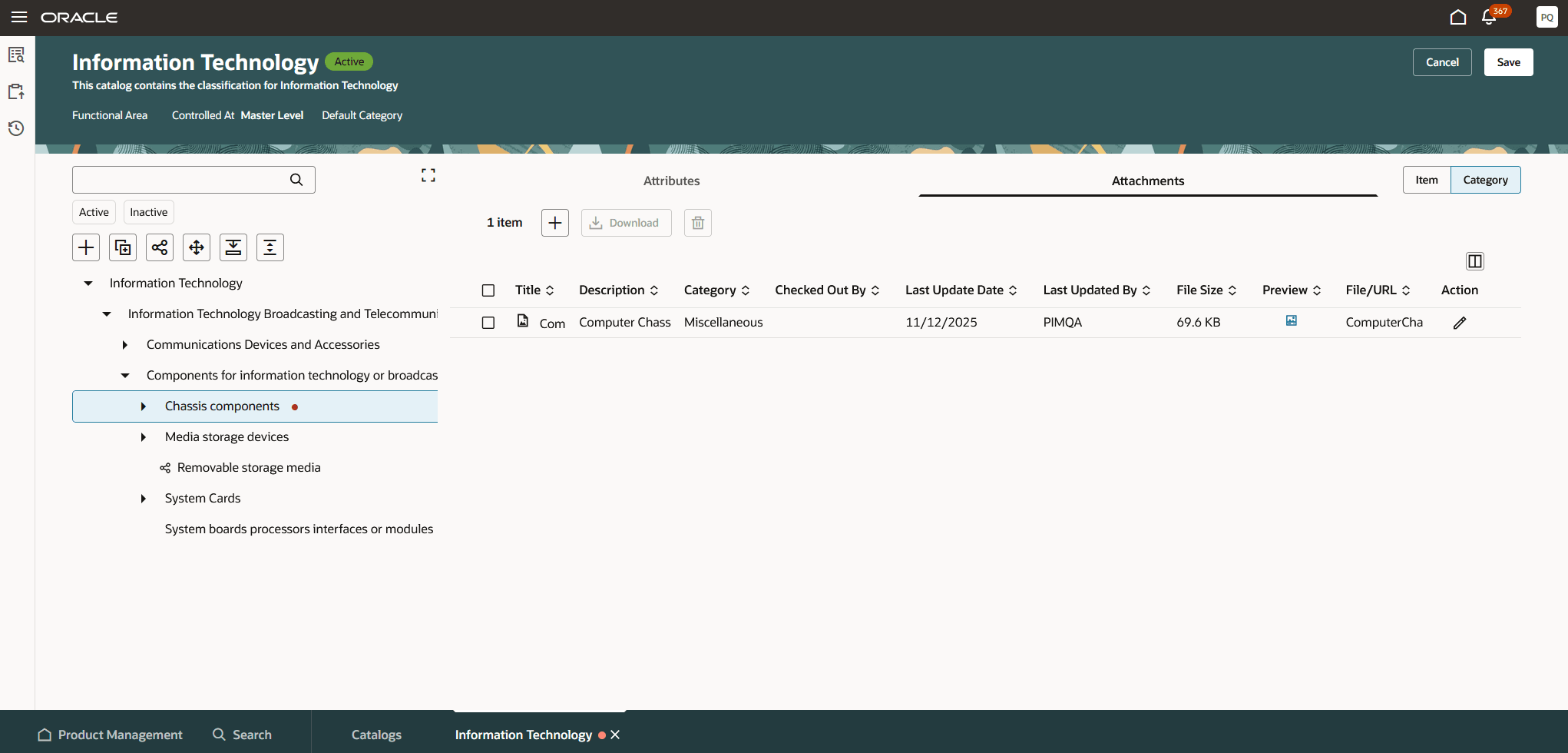Open the sidebar history clock icon

point(16,128)
